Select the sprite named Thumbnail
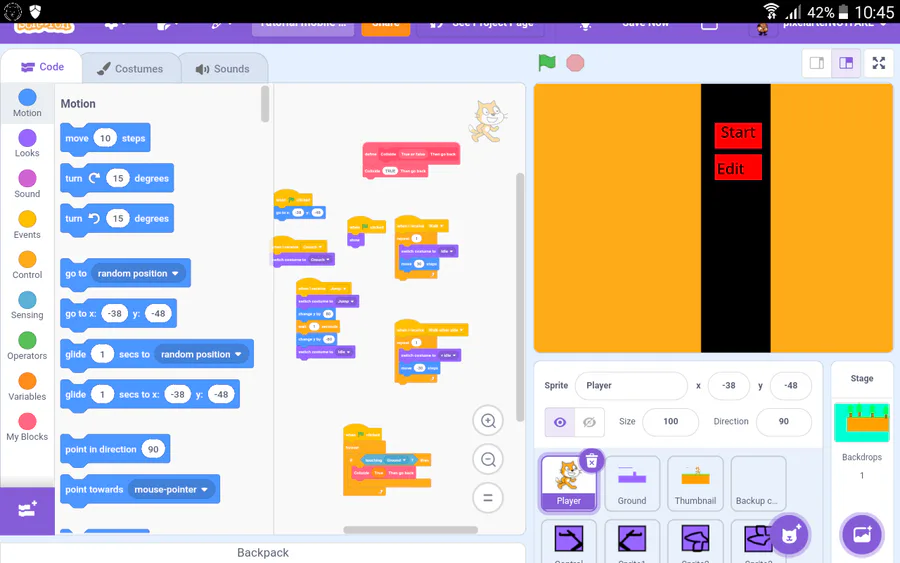The width and height of the screenshot is (900, 563). (x=695, y=483)
